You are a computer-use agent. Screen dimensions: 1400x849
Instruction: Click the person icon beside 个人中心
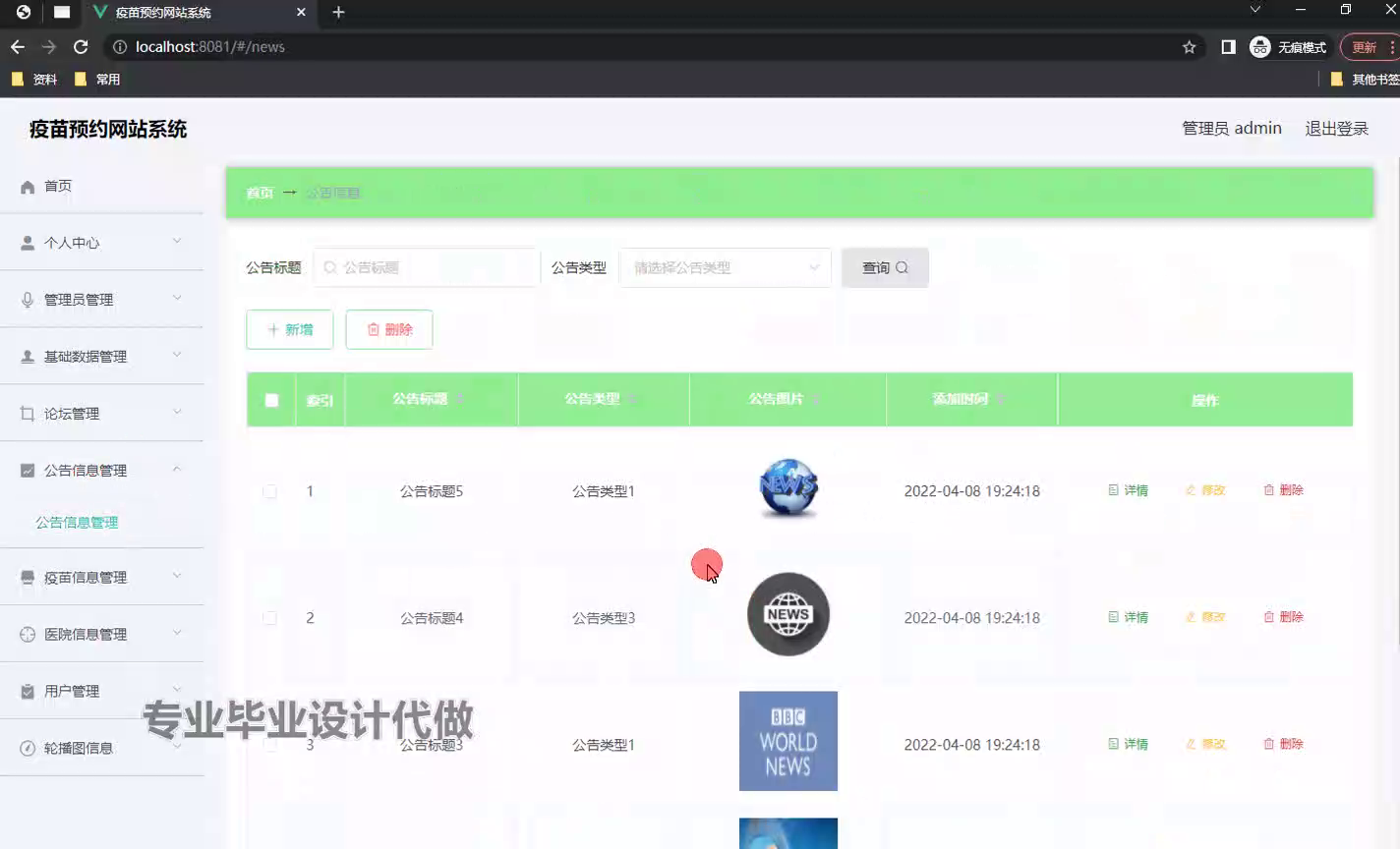(28, 243)
